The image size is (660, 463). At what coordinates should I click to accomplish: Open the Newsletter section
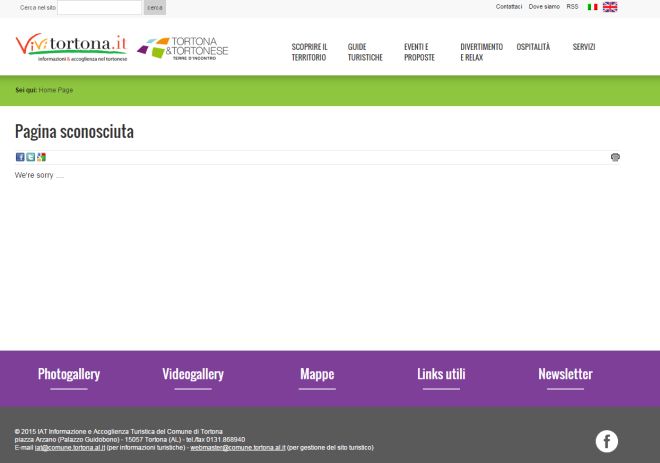pos(565,374)
